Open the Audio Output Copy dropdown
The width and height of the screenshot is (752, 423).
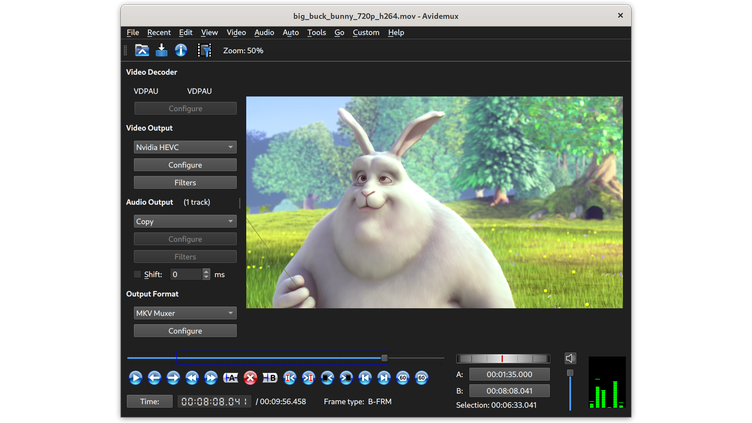click(185, 221)
